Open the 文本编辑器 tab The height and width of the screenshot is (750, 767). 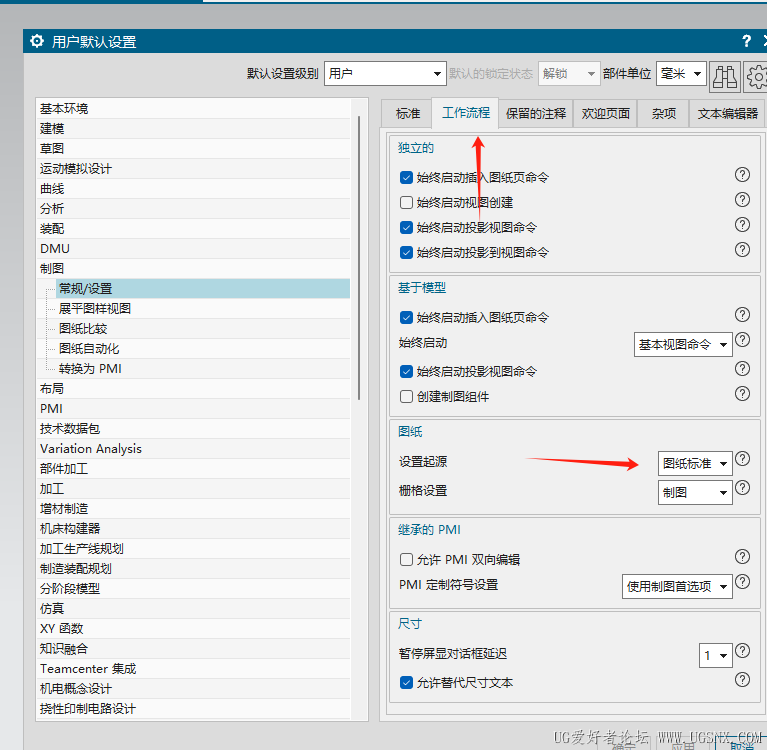[727, 114]
